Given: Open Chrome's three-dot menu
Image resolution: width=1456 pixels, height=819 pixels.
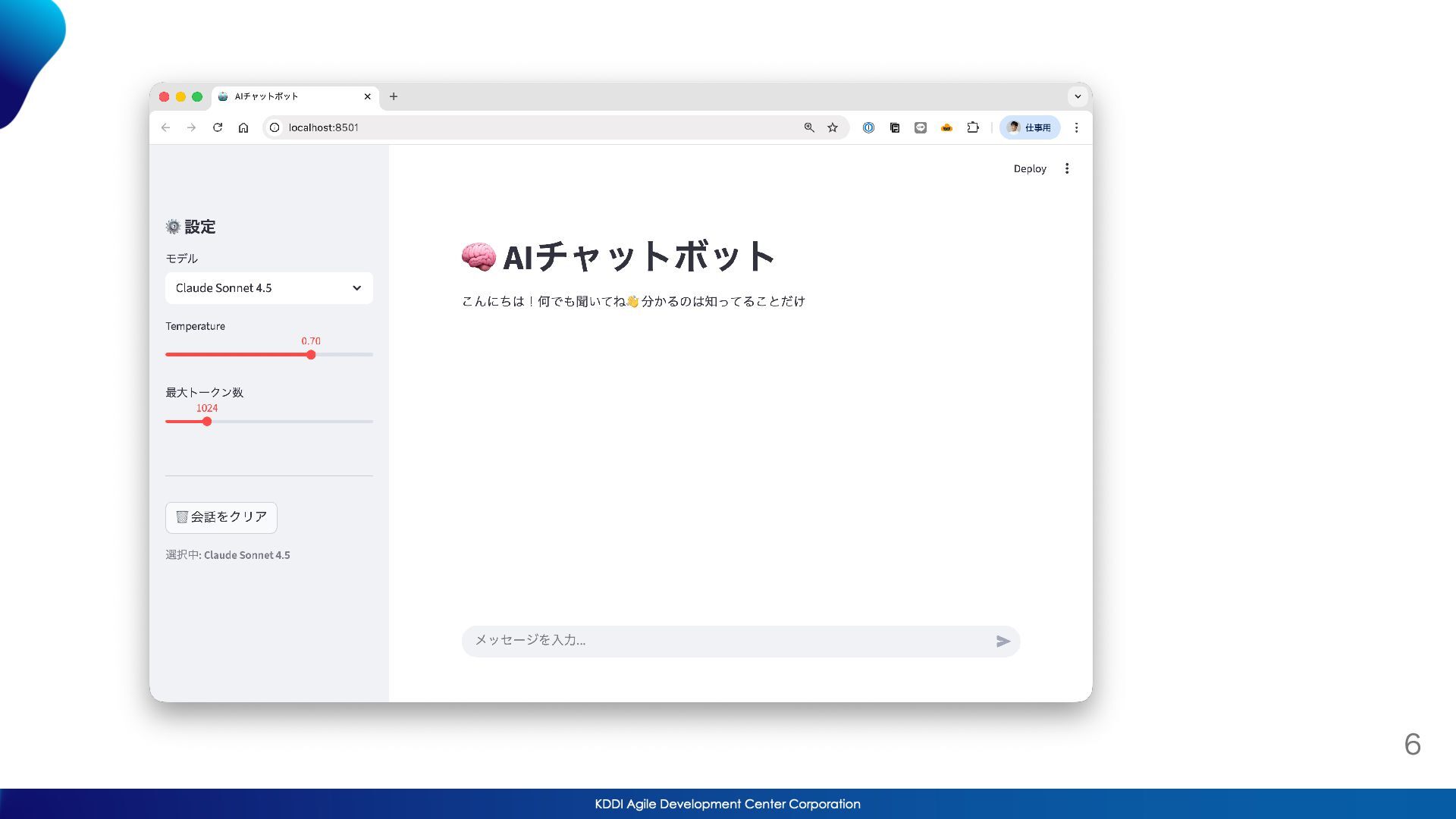Looking at the screenshot, I should click(x=1076, y=127).
